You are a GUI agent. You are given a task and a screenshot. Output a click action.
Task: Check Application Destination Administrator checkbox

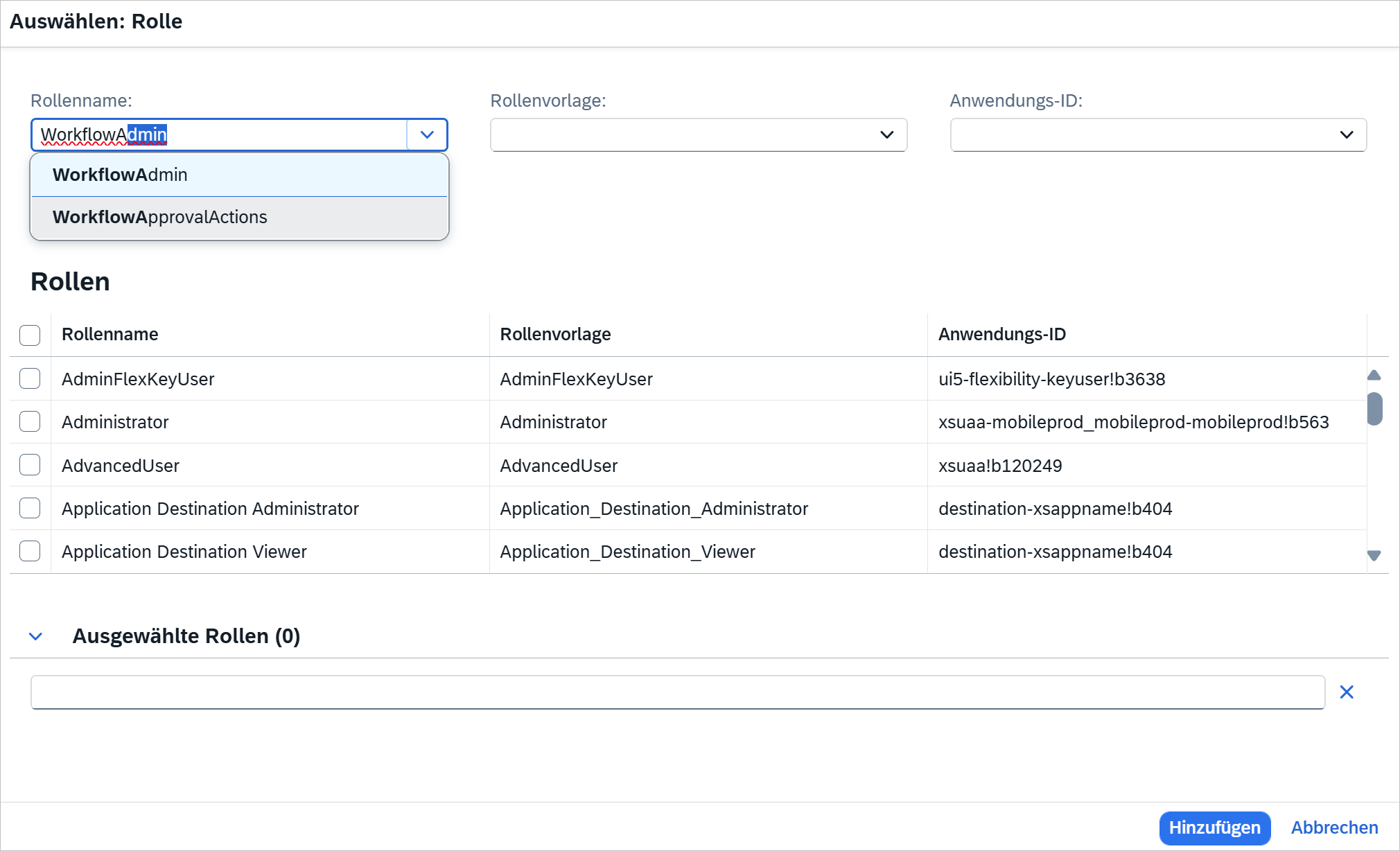[30, 509]
